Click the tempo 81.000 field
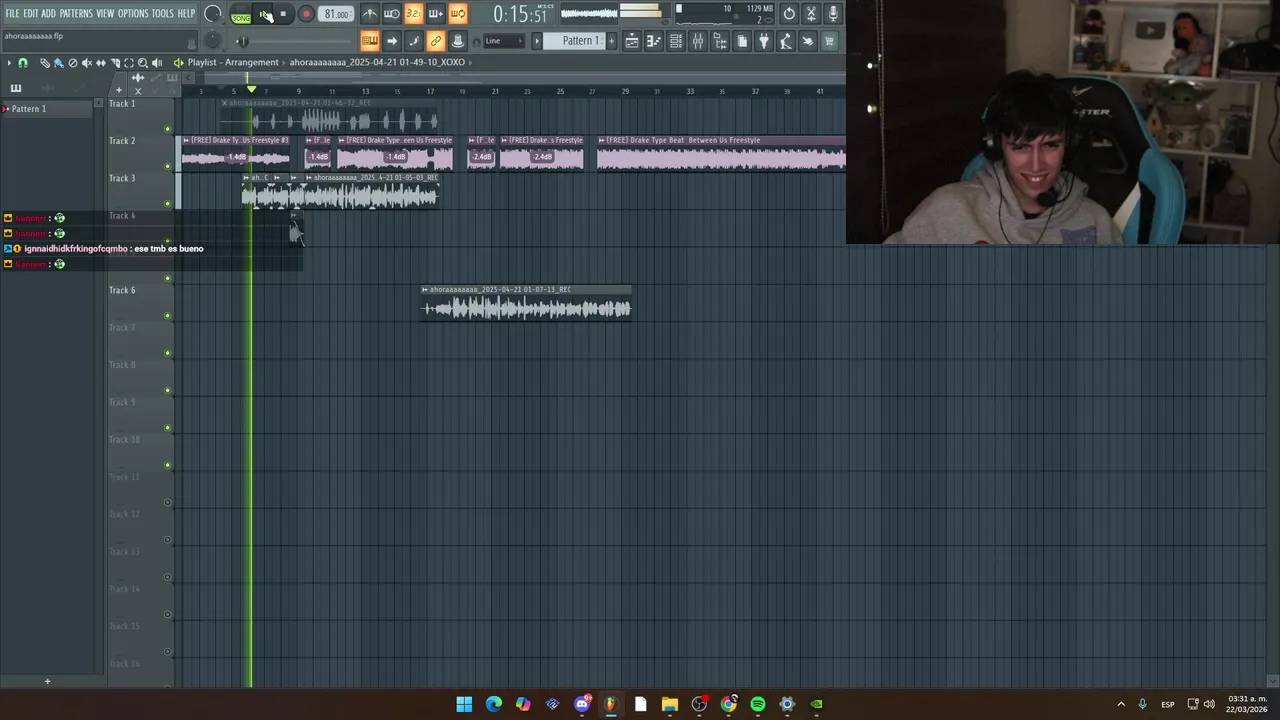Image resolution: width=1280 pixels, height=720 pixels. click(x=337, y=14)
